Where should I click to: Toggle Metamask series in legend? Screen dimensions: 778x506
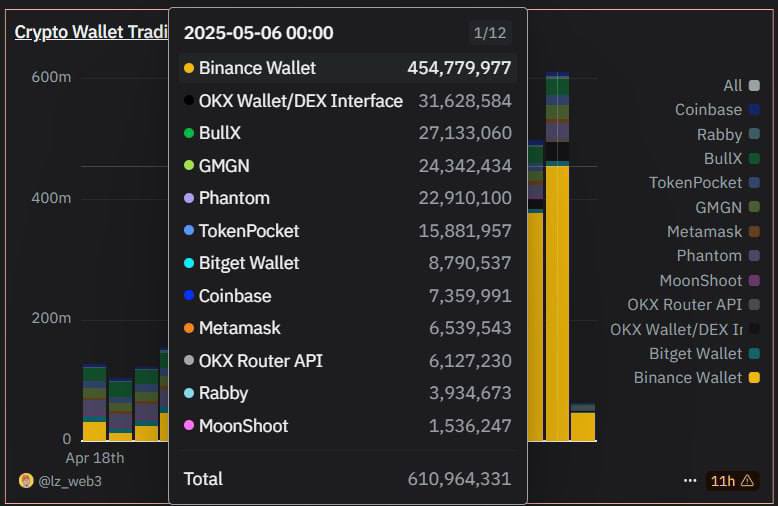713,232
